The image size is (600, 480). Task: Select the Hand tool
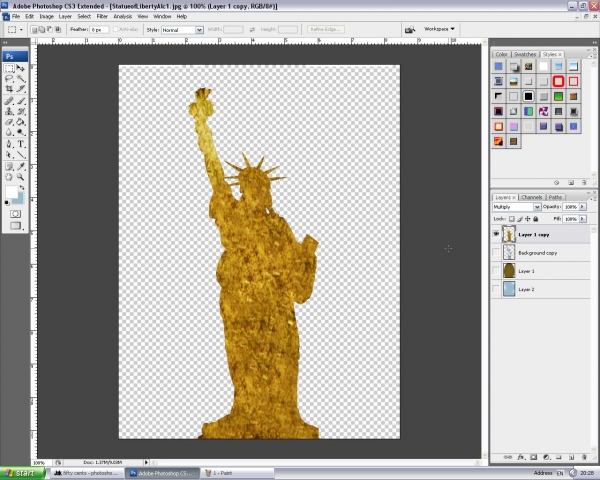10,177
